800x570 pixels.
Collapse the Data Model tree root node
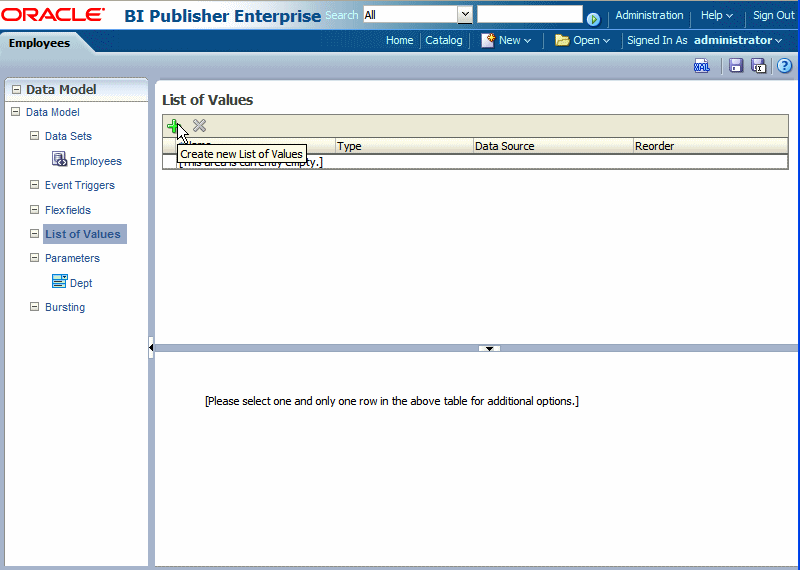click(16, 112)
